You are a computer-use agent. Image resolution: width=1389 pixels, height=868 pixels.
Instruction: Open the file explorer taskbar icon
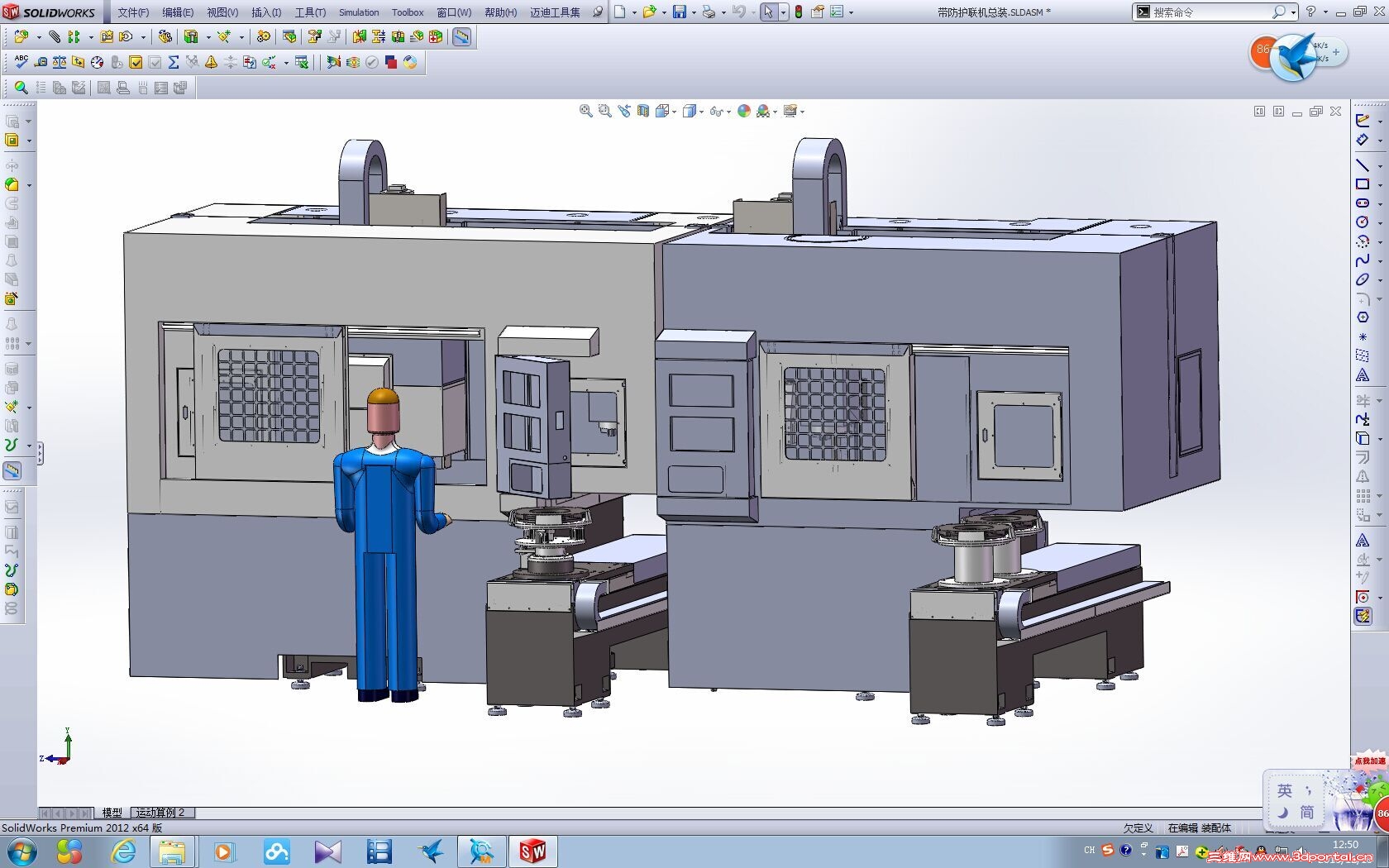click(x=172, y=851)
